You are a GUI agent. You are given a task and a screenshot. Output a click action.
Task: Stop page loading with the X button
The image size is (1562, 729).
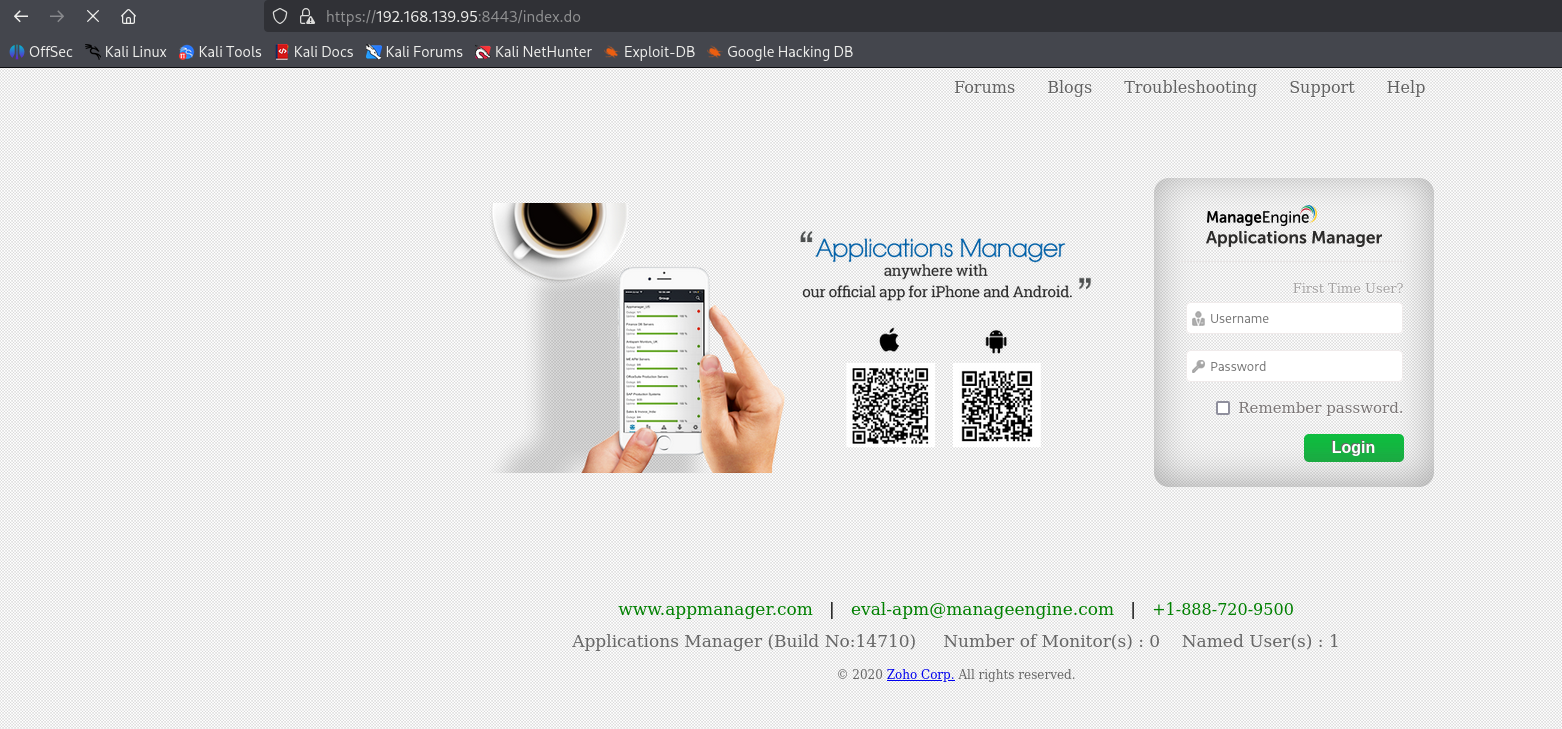[92, 17]
